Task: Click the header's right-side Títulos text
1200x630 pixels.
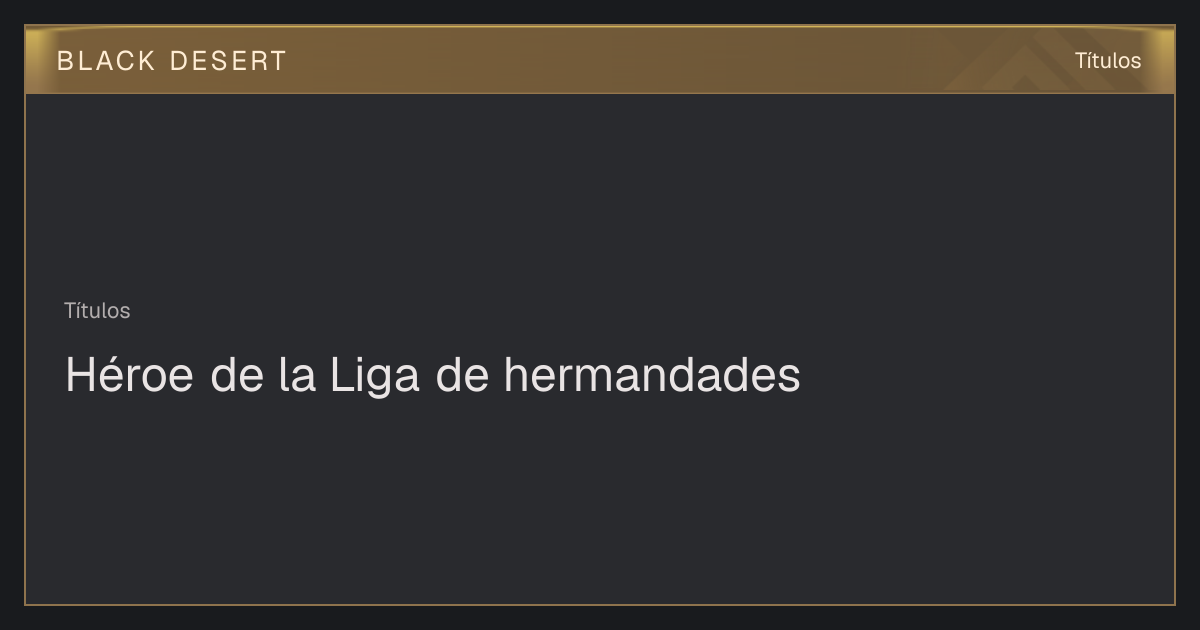Action: [x=1108, y=60]
